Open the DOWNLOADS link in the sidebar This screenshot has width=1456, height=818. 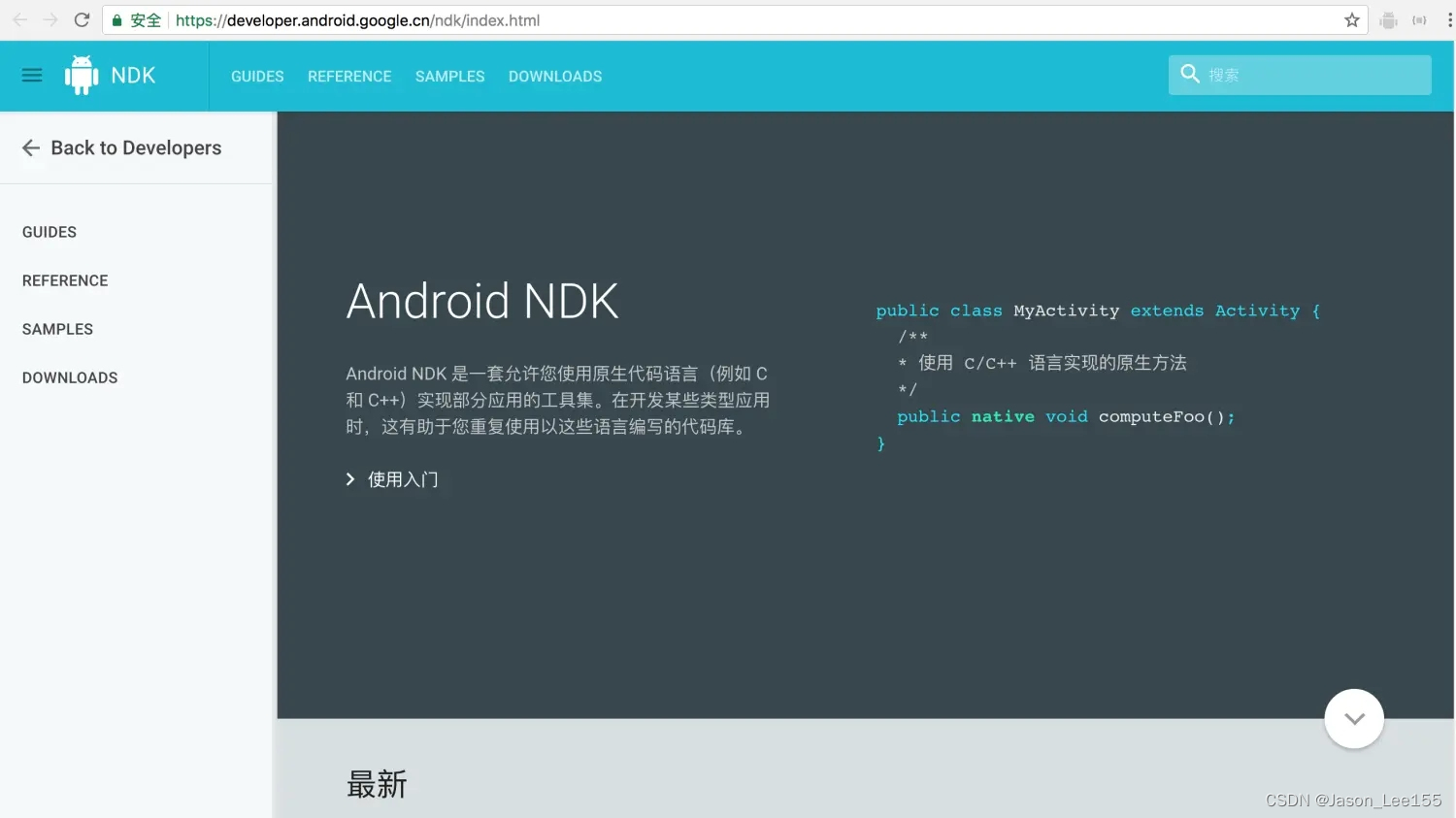69,377
